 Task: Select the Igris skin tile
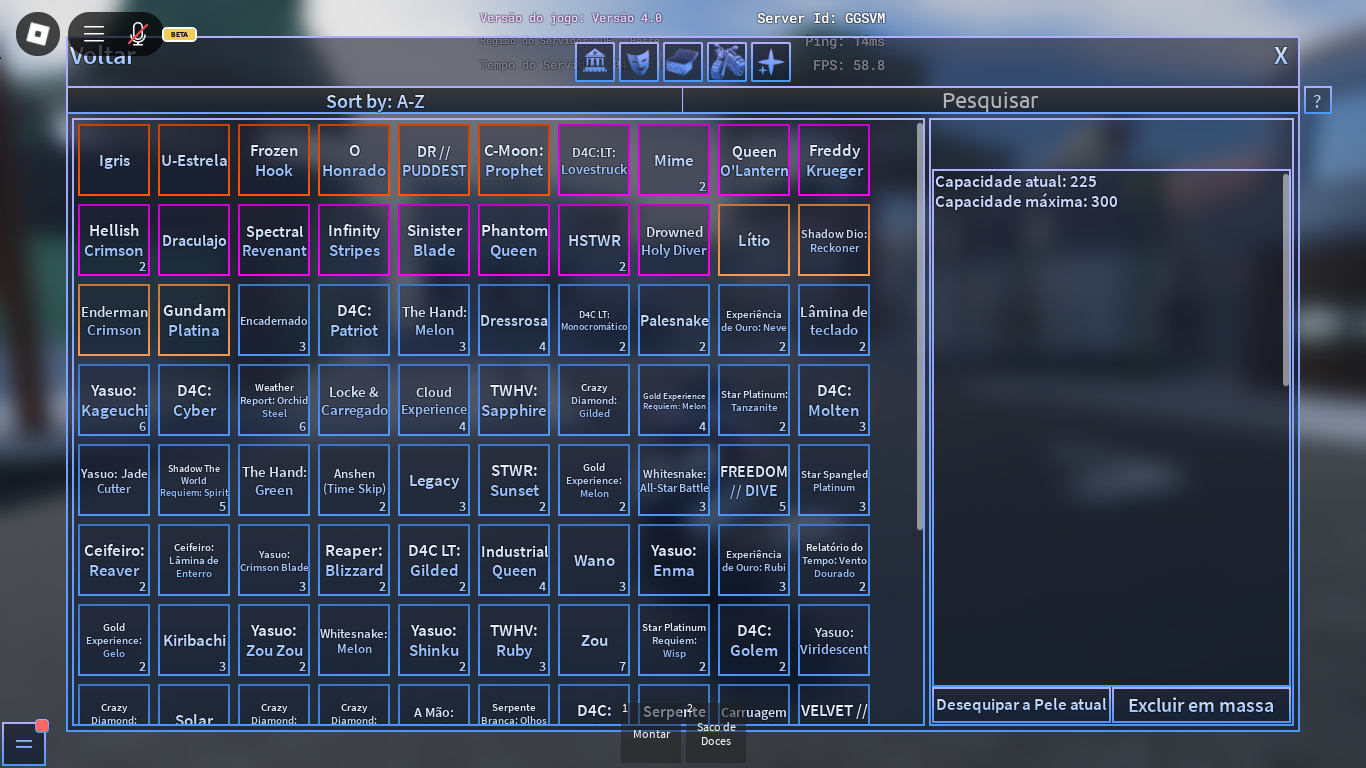pyautogui.click(x=114, y=160)
